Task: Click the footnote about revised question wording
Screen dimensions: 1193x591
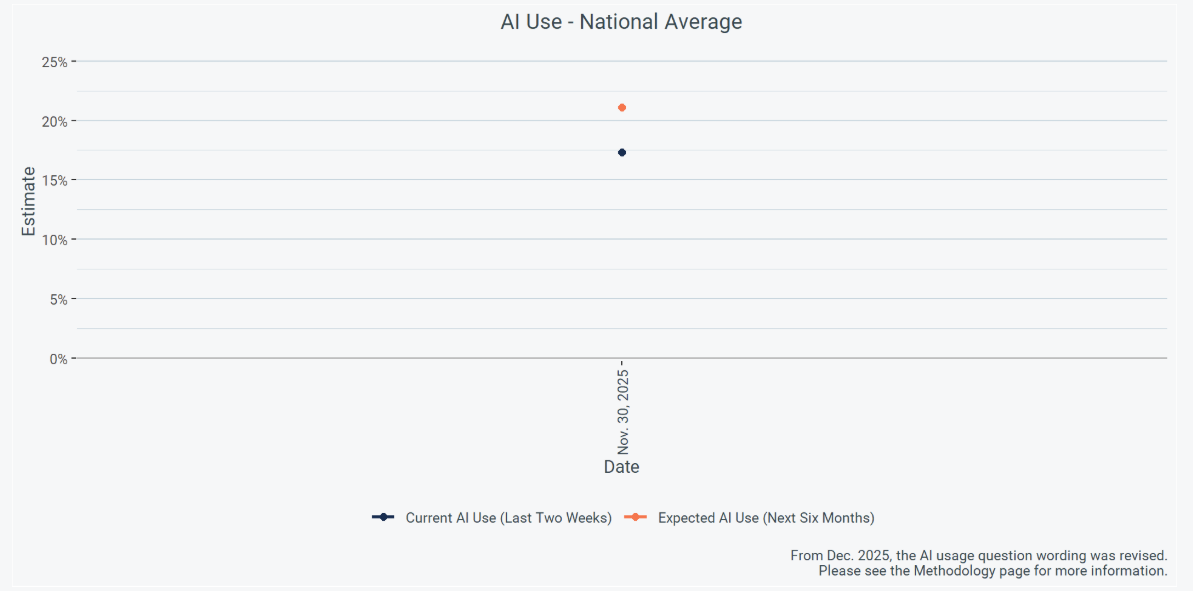Action: 978,555
